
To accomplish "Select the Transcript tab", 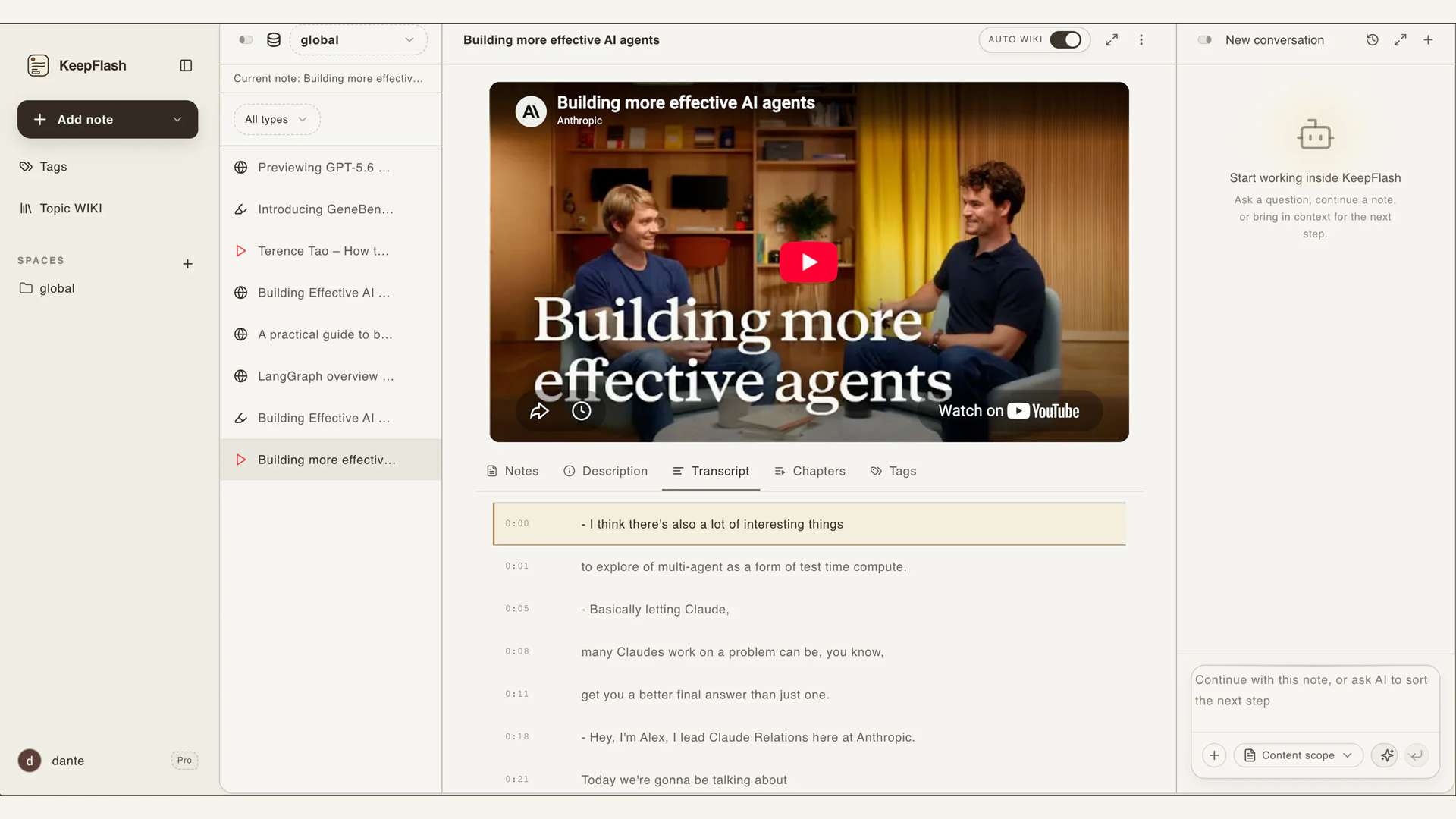I will point(711,471).
